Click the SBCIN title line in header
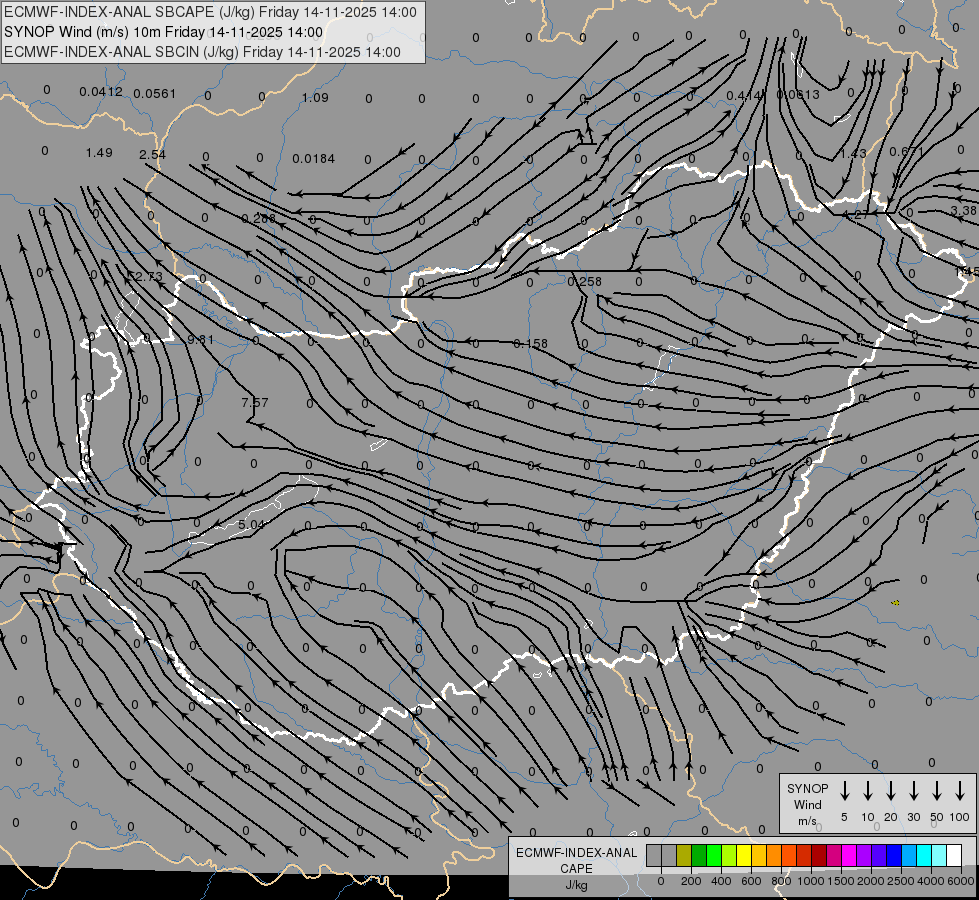 pos(202,52)
